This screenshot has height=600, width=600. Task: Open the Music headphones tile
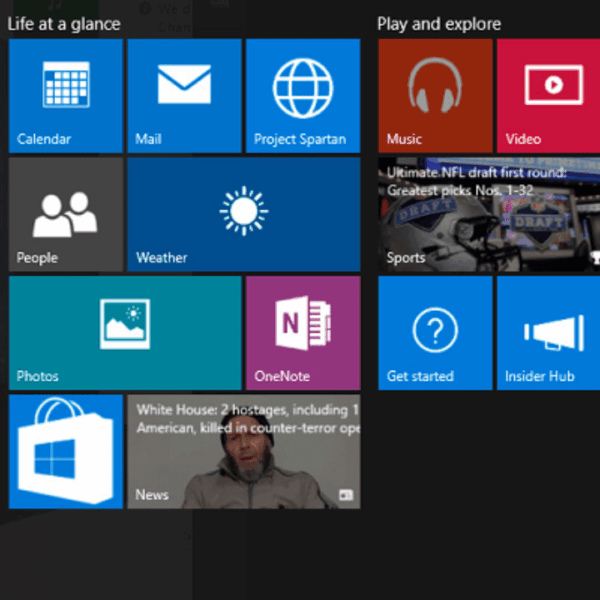coord(435,96)
